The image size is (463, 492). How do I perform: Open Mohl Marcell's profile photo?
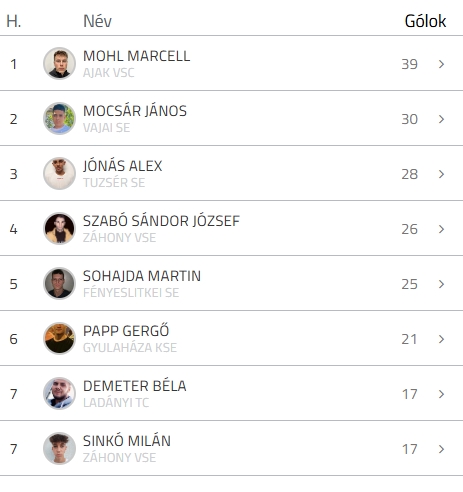coord(59,63)
